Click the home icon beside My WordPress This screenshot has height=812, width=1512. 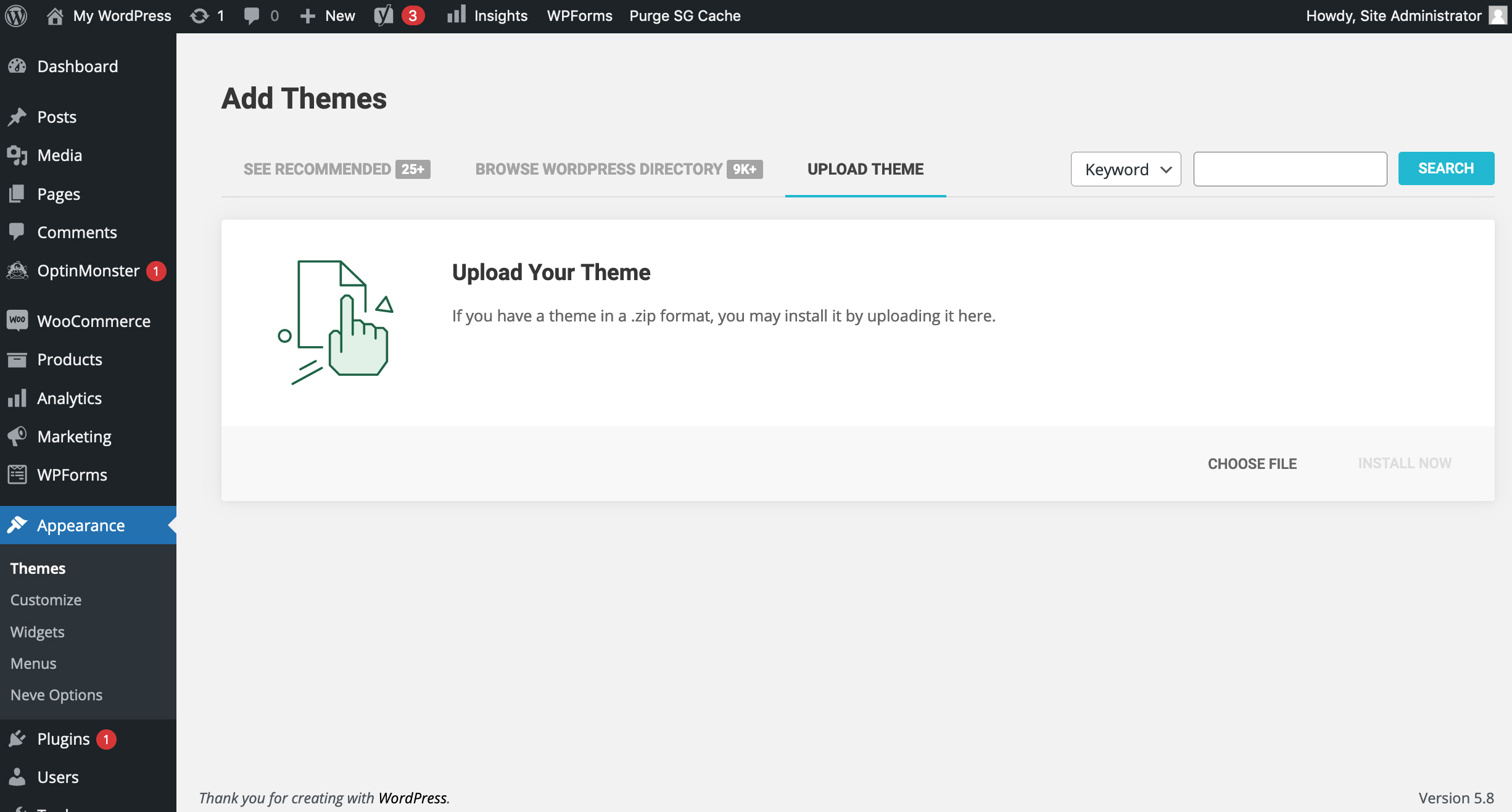[55, 15]
